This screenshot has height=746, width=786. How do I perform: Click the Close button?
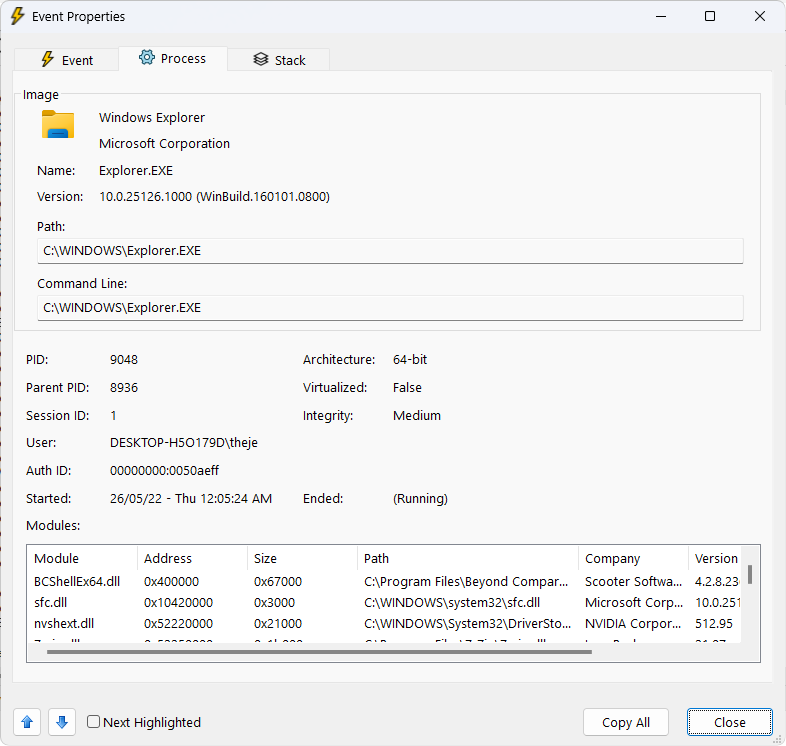tap(729, 722)
